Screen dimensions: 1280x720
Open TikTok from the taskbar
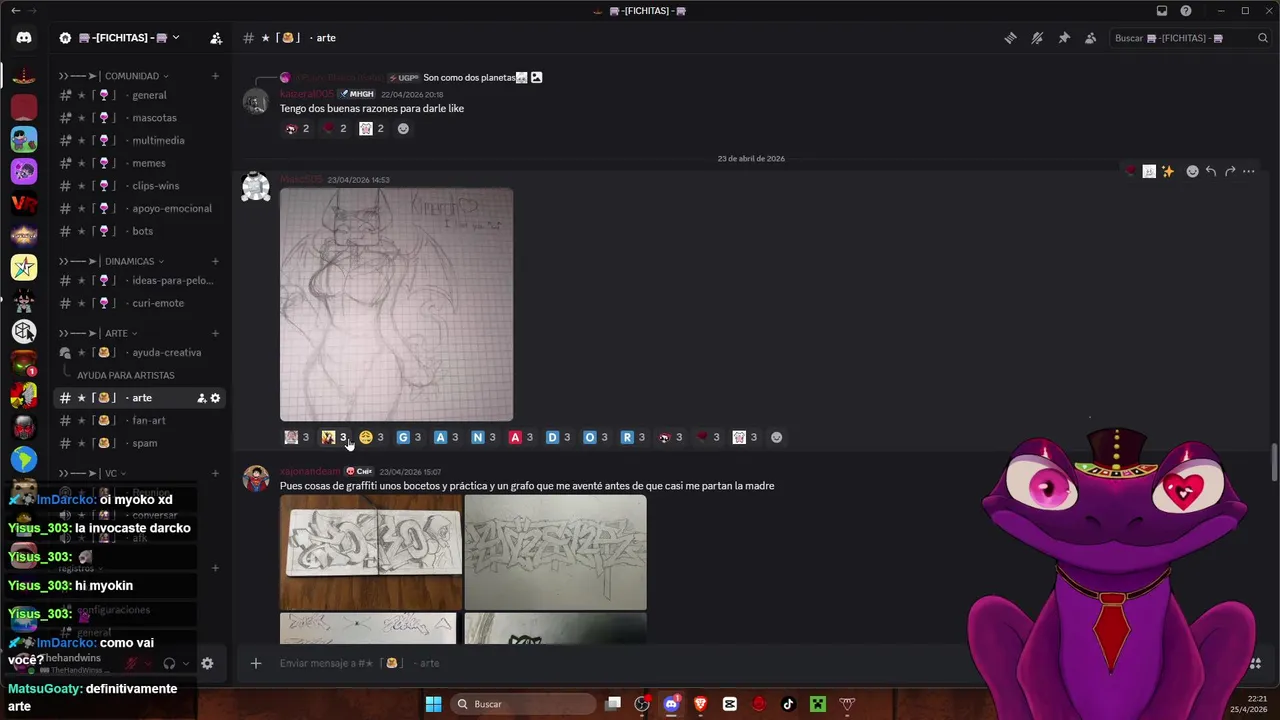pos(788,704)
